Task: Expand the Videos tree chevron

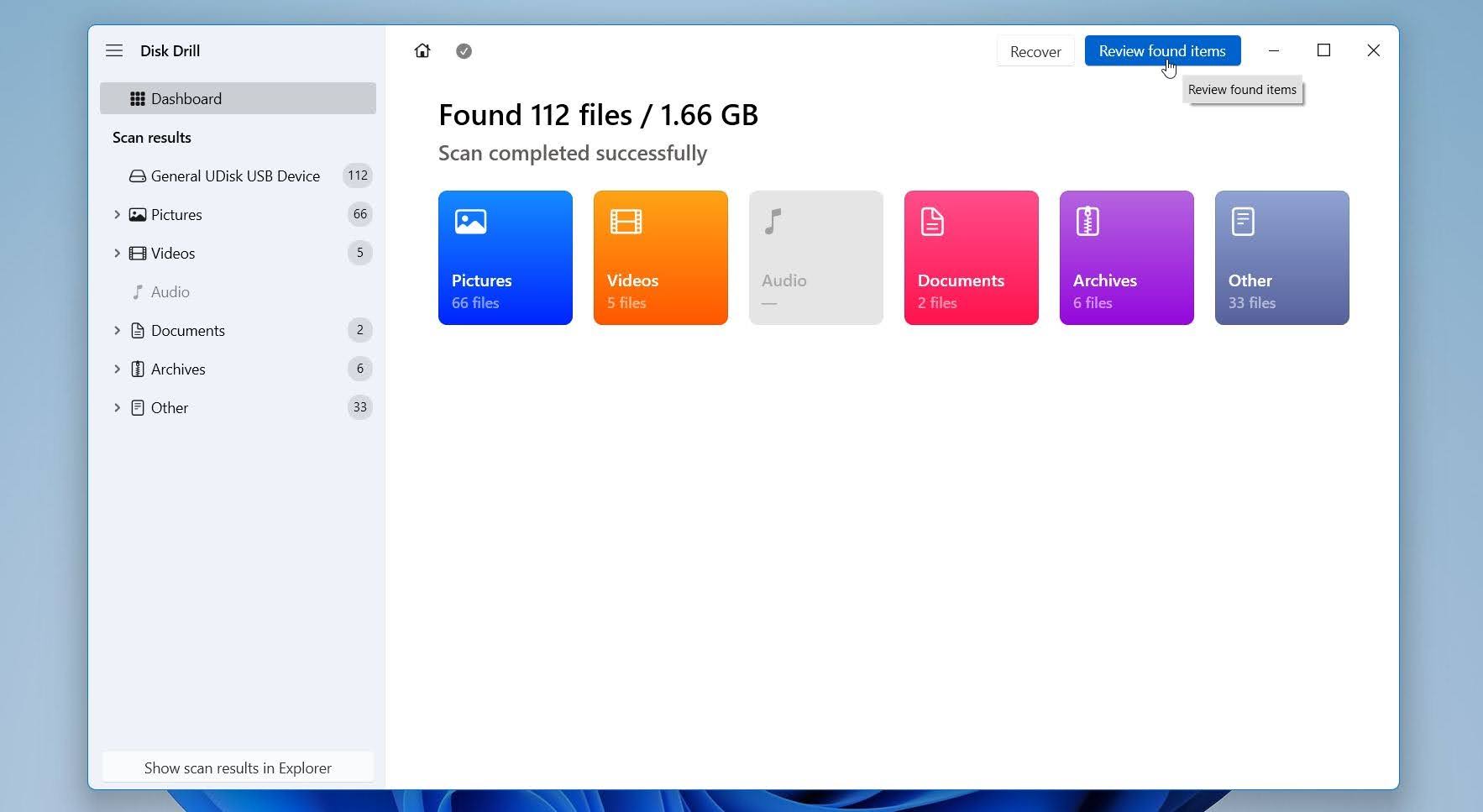Action: (x=117, y=253)
